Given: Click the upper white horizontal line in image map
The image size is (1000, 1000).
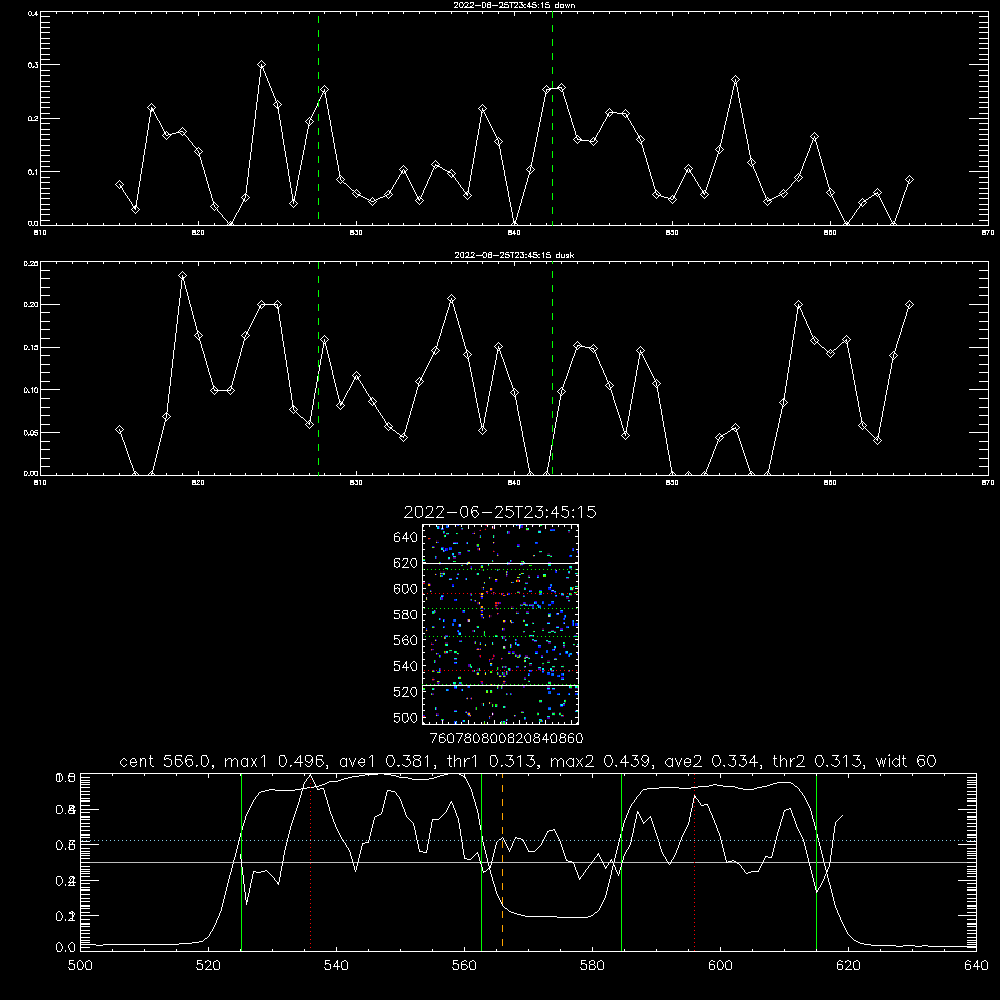Looking at the screenshot, I should (501, 563).
